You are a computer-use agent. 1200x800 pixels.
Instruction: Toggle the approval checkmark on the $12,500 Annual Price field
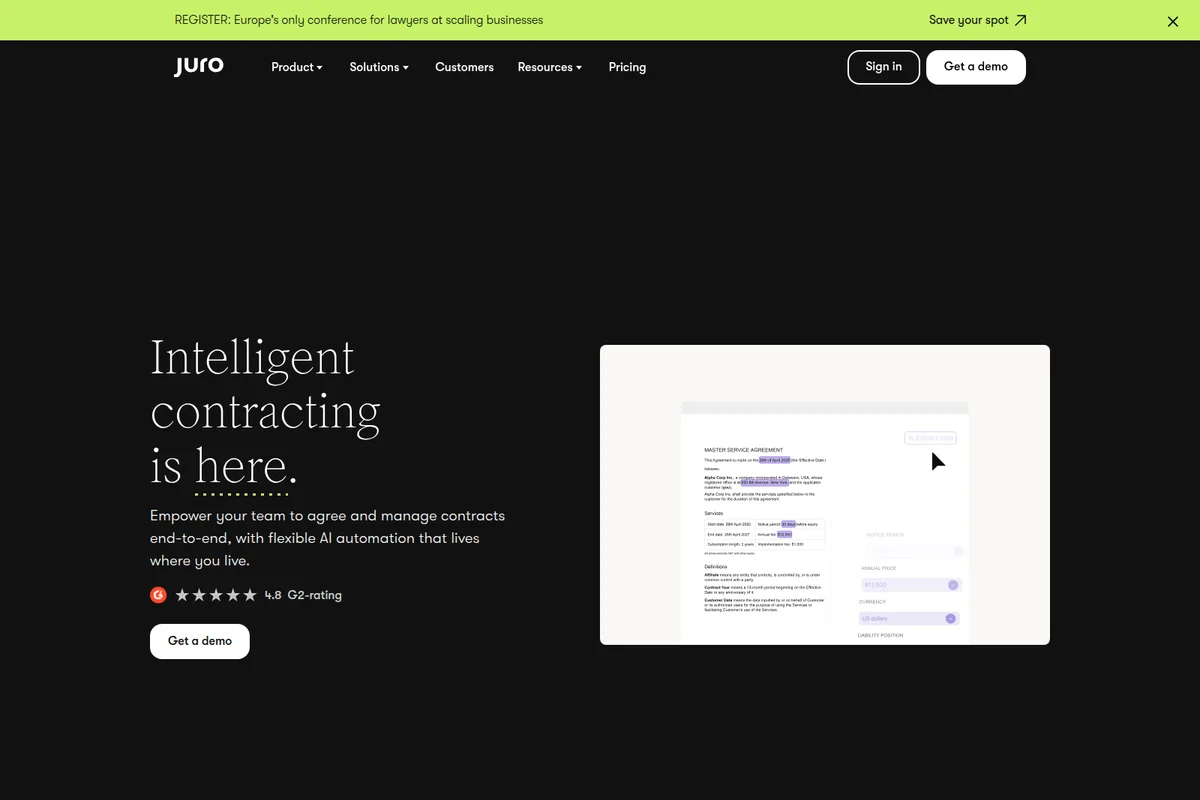[x=952, y=584]
